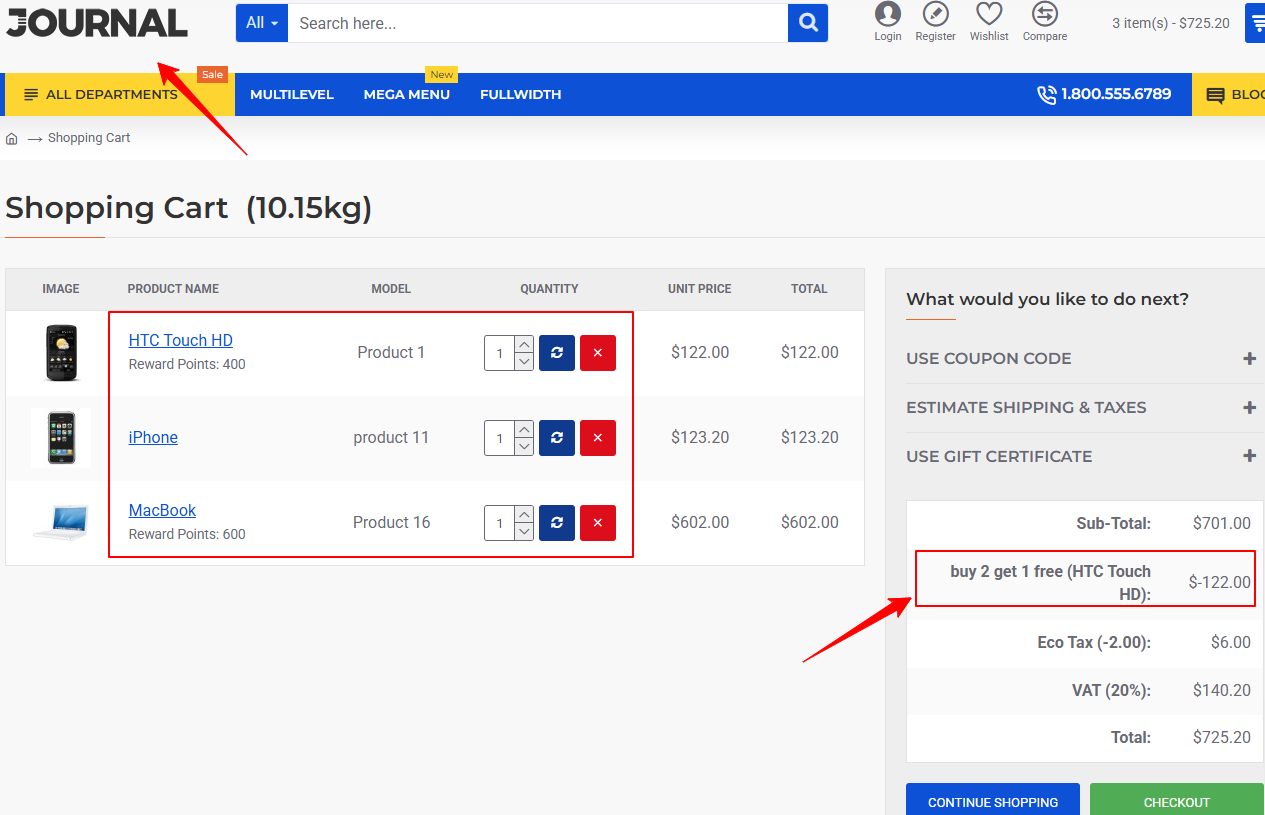Open the All search category dropdown
The width and height of the screenshot is (1265, 815).
click(262, 23)
